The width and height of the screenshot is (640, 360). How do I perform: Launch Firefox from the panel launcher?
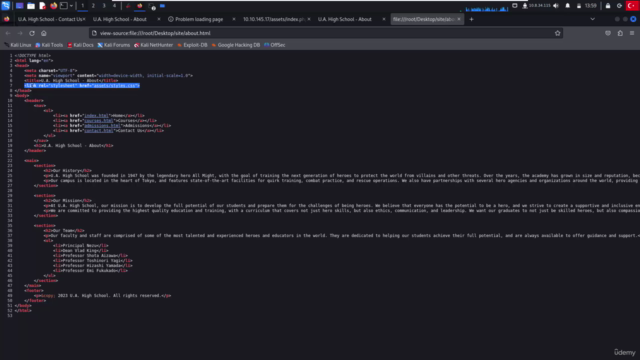(x=53, y=6)
